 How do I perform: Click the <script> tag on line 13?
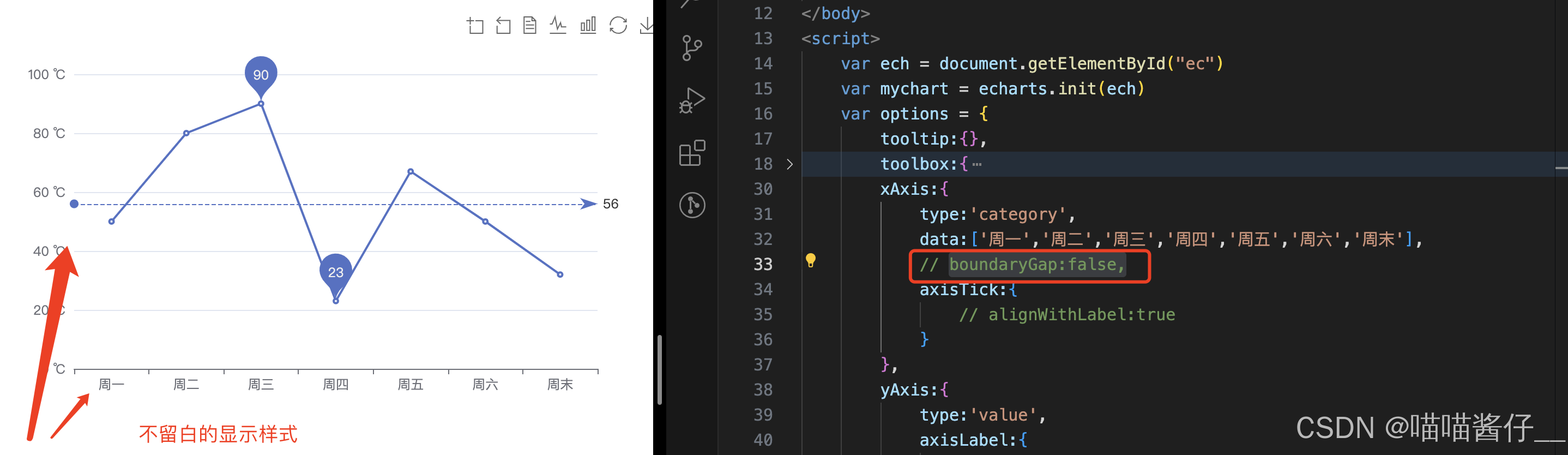coord(841,38)
